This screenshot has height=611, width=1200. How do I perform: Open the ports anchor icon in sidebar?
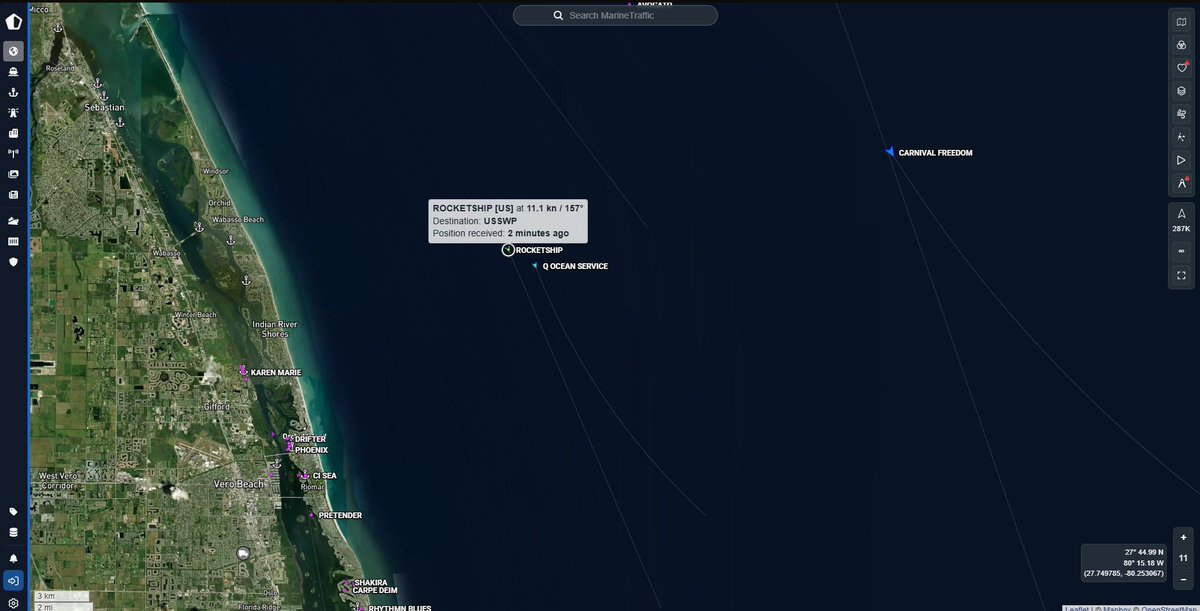13,92
